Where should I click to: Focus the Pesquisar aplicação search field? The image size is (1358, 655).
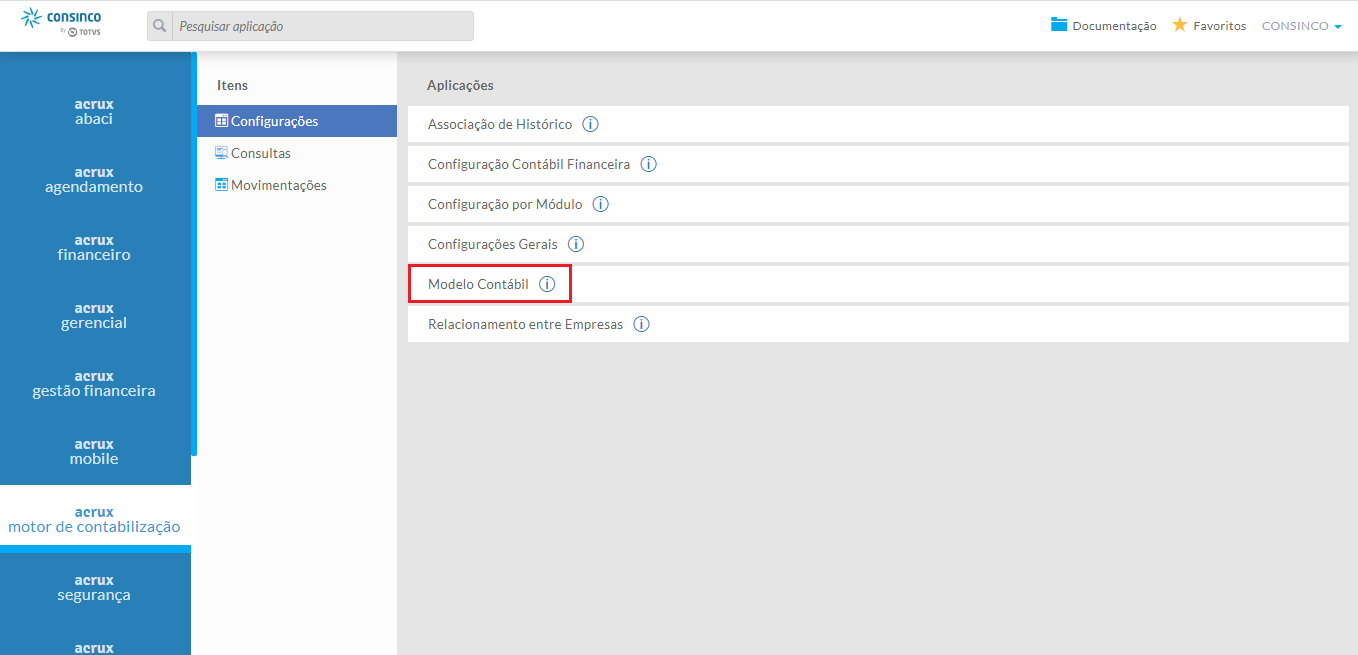pyautogui.click(x=323, y=26)
